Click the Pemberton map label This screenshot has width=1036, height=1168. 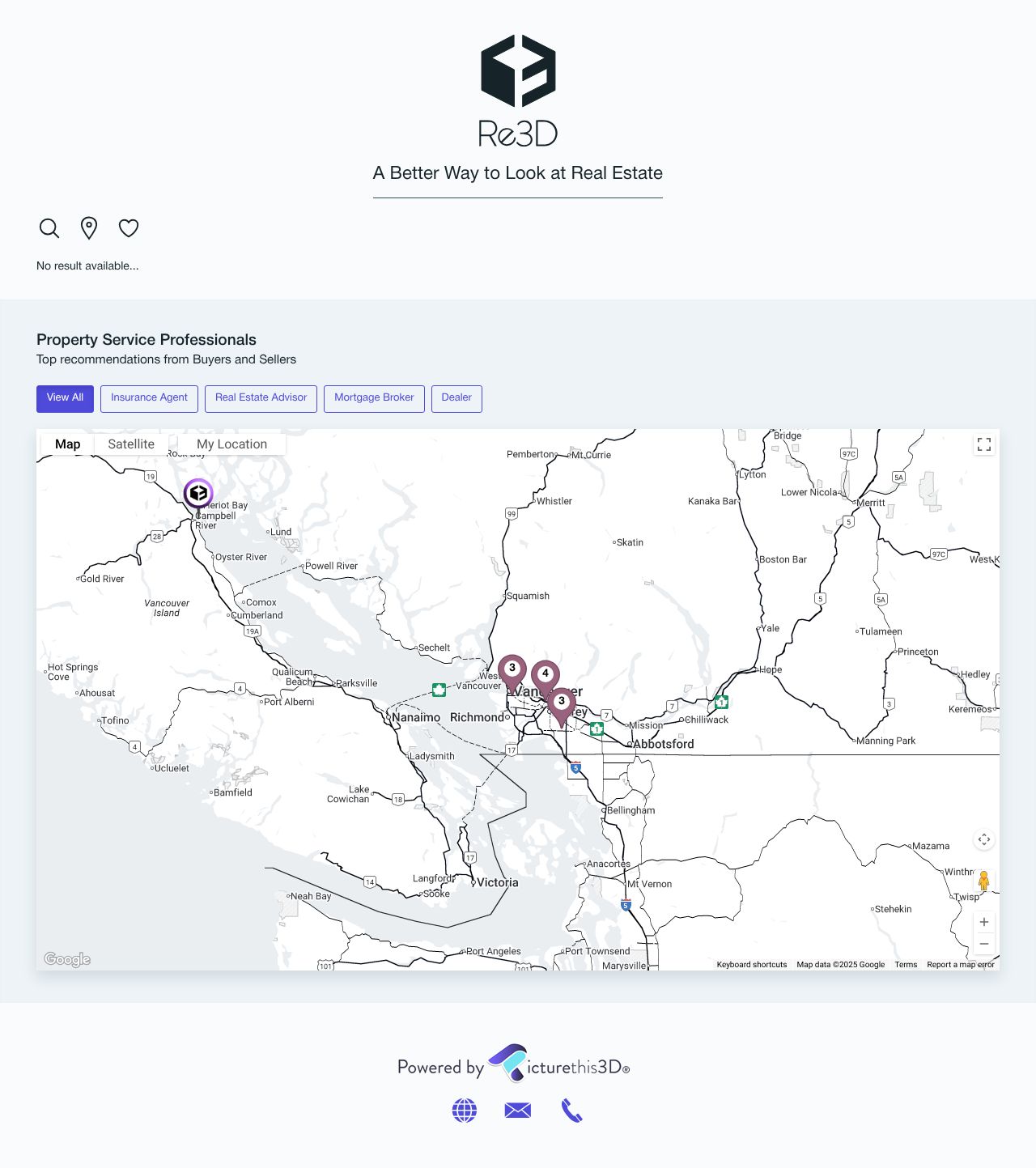(530, 454)
